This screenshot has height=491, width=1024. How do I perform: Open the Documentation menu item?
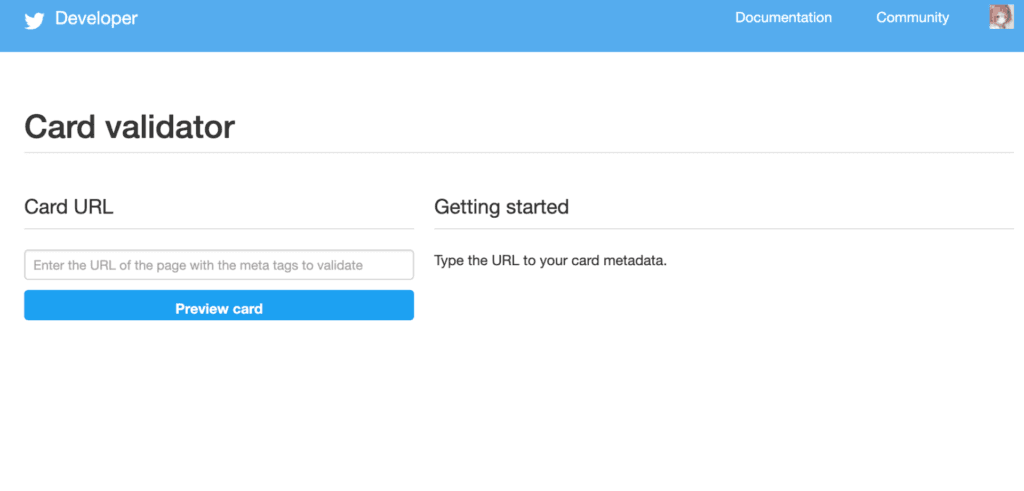783,18
